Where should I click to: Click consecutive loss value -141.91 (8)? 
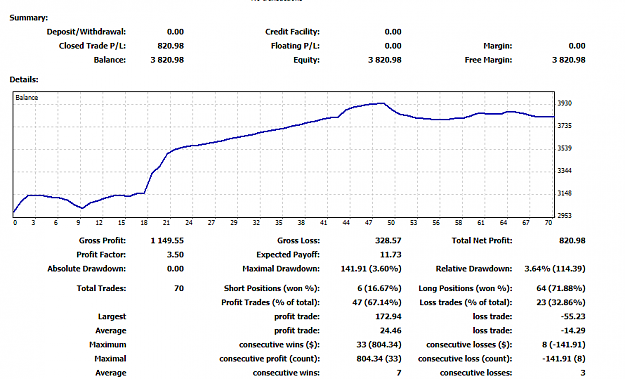tap(564, 359)
